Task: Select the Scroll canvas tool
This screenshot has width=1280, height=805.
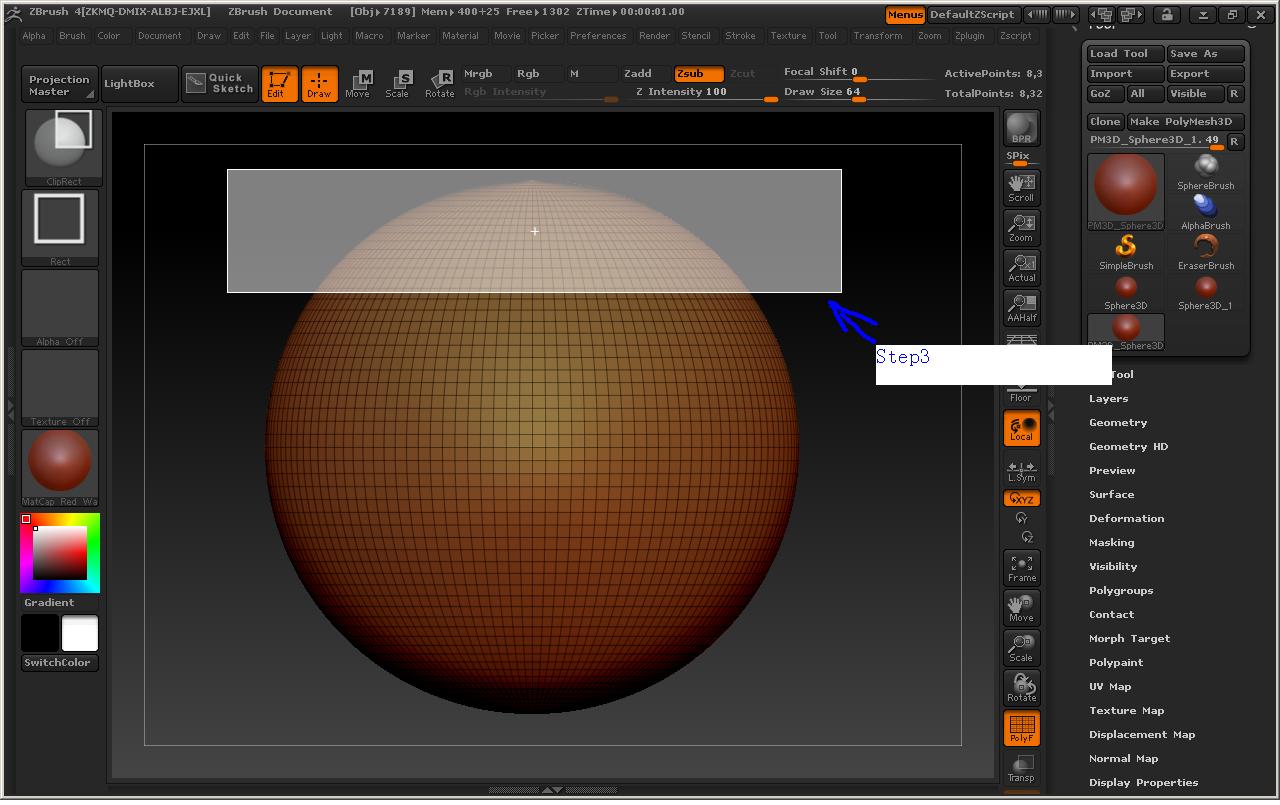Action: (1021, 187)
